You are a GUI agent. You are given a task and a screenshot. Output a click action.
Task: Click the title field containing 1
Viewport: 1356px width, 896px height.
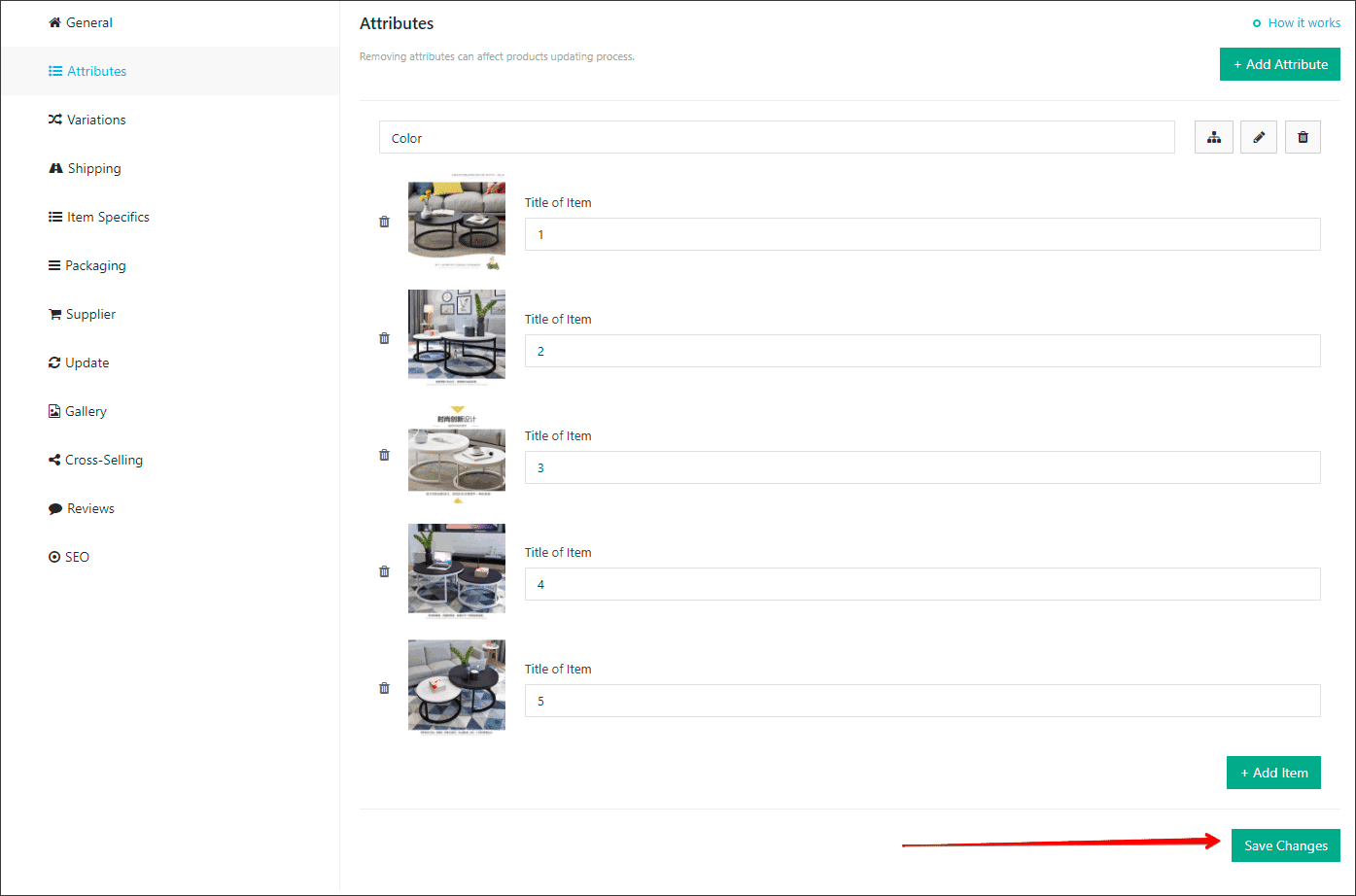[x=922, y=234]
